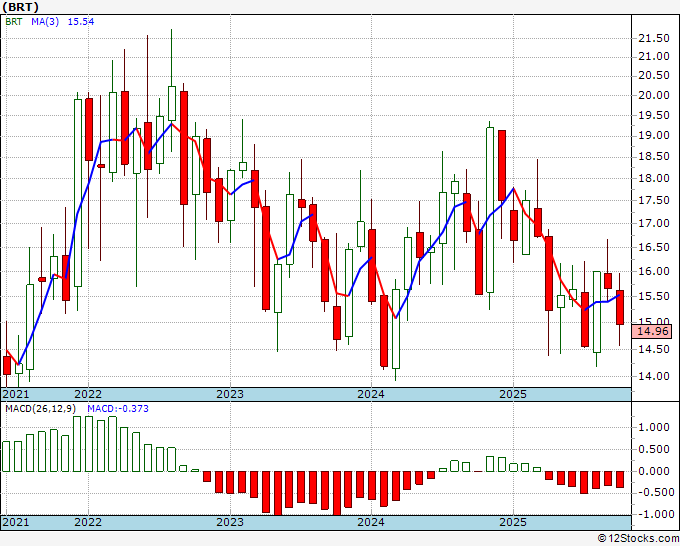Click the 20.00 price axis label
680x546 pixels.
654,95
